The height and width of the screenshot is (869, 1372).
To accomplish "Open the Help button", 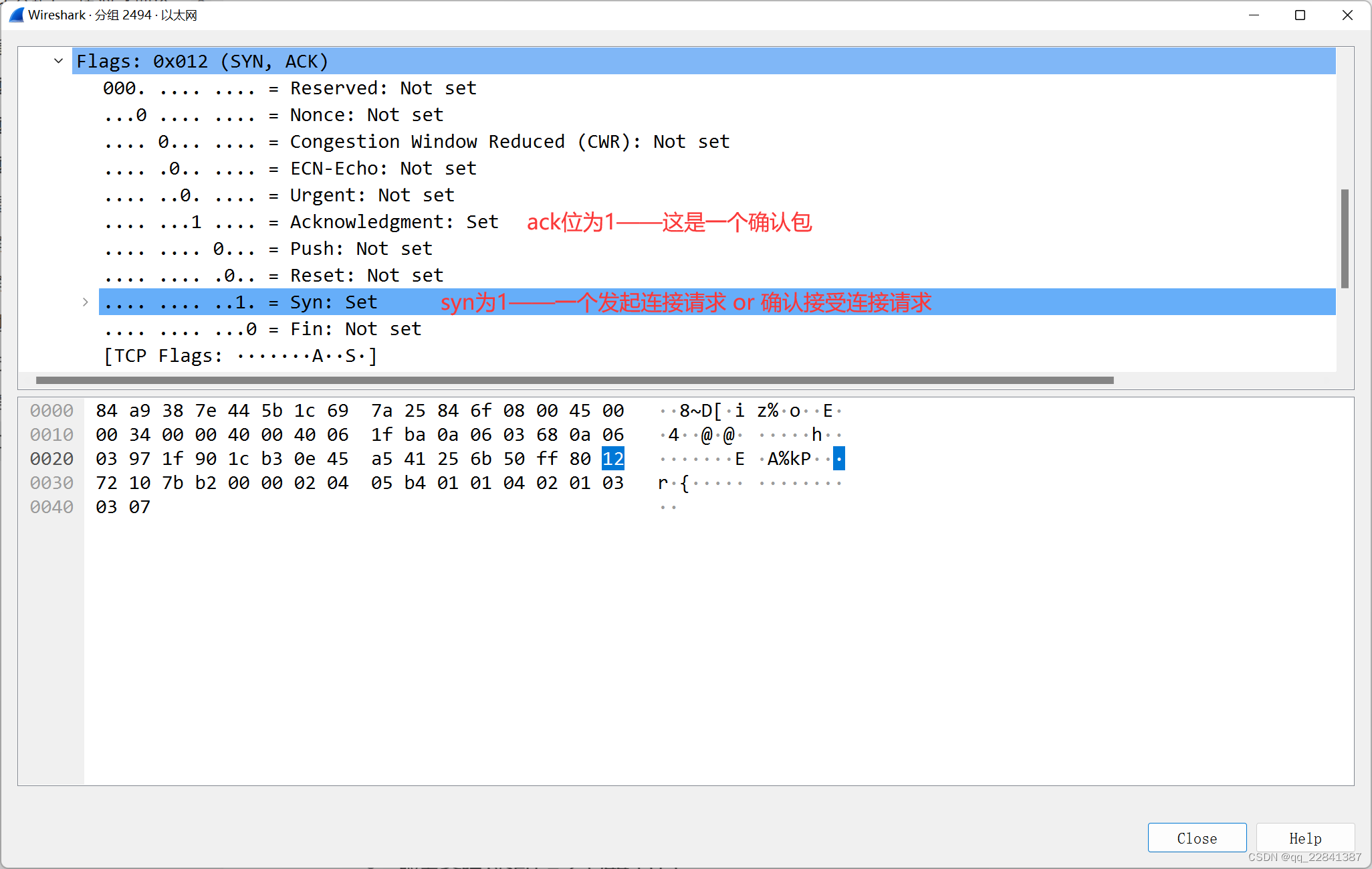I will pyautogui.click(x=1305, y=838).
